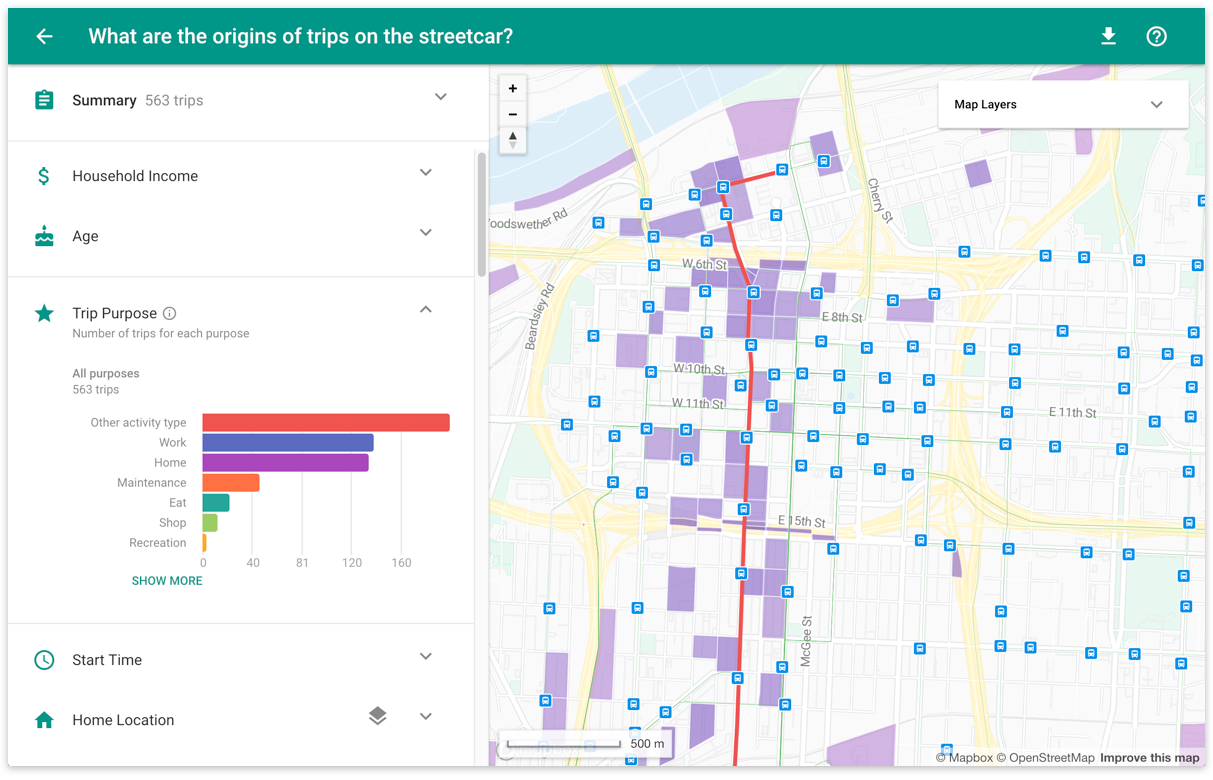Download the trip data
The width and height of the screenshot is (1213, 780).
[x=1108, y=37]
